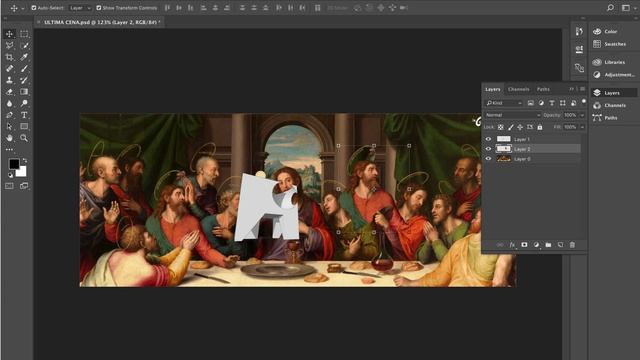This screenshot has width=640, height=360.
Task: Select the Hand tool
Action: [9, 138]
